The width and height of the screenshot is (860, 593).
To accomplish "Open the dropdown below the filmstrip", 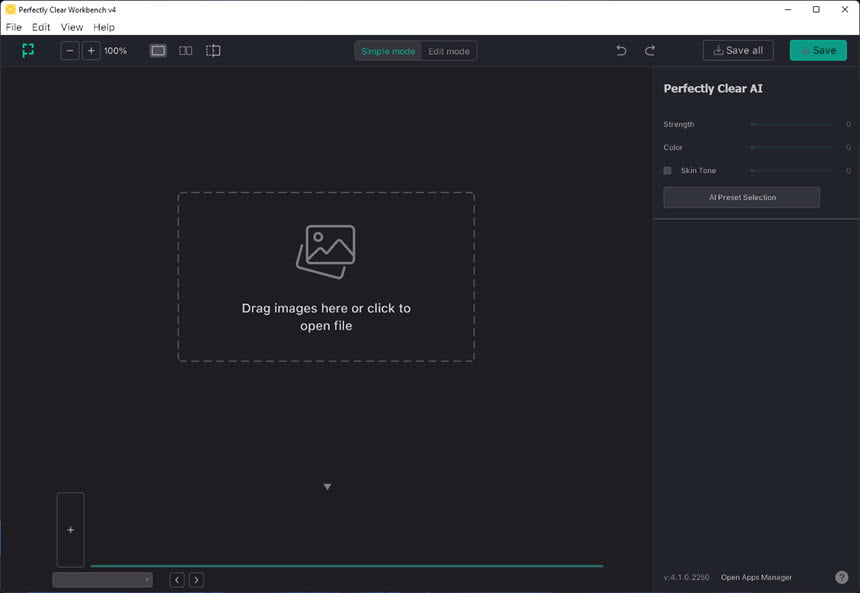I will point(103,580).
